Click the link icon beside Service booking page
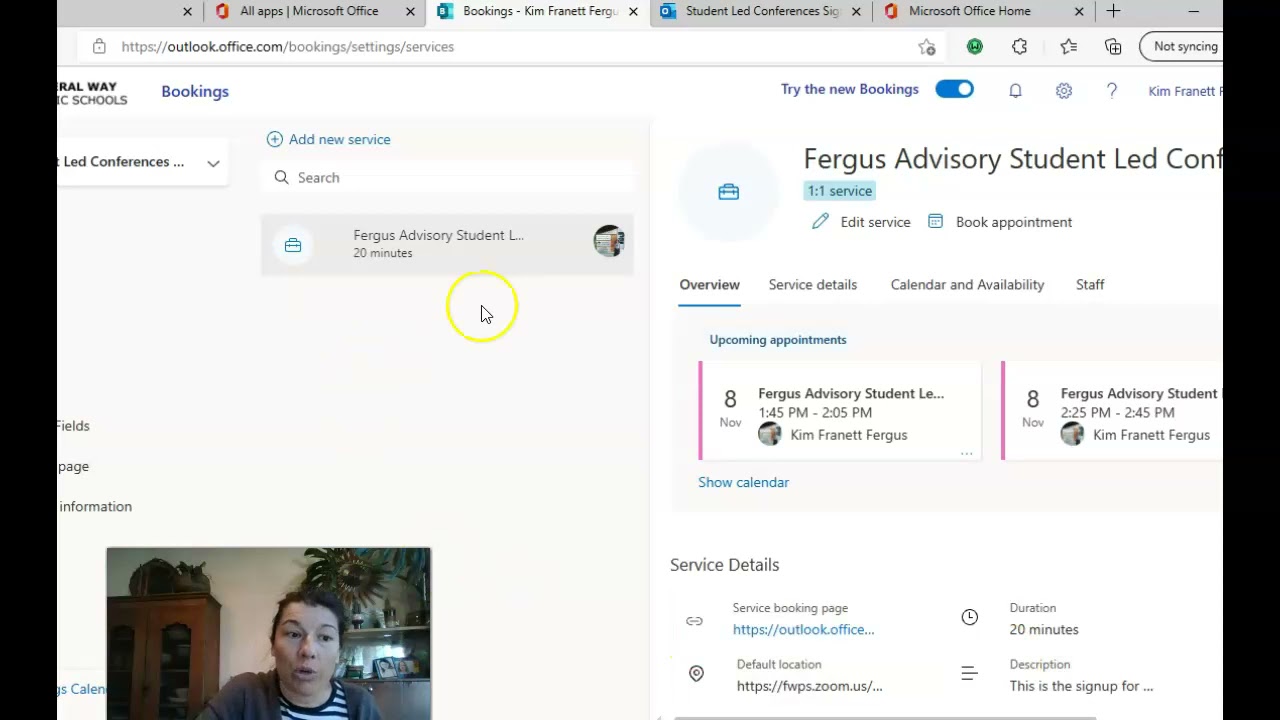Image resolution: width=1280 pixels, height=720 pixels. point(694,621)
